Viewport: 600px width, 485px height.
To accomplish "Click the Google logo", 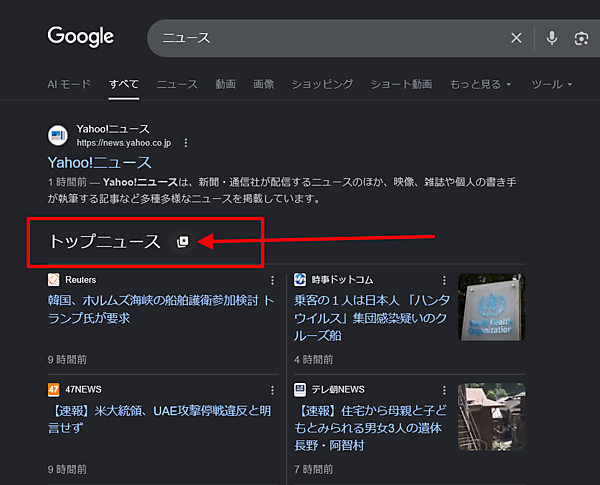I will pos(81,37).
